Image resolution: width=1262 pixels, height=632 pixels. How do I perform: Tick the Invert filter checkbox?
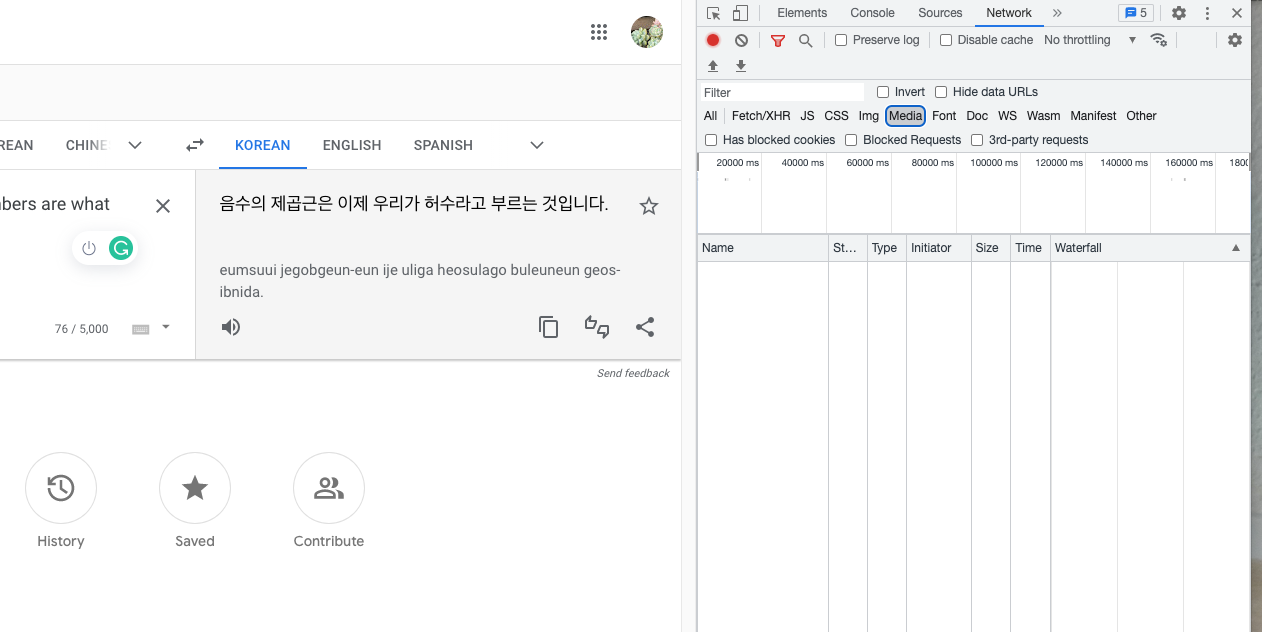(x=883, y=92)
